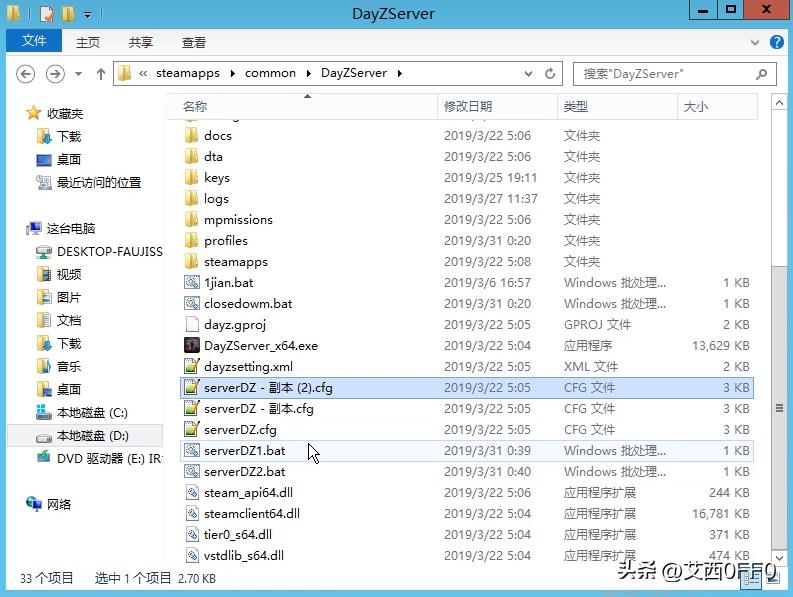
Task: Click the Forward navigation arrow
Action: [x=55, y=74]
